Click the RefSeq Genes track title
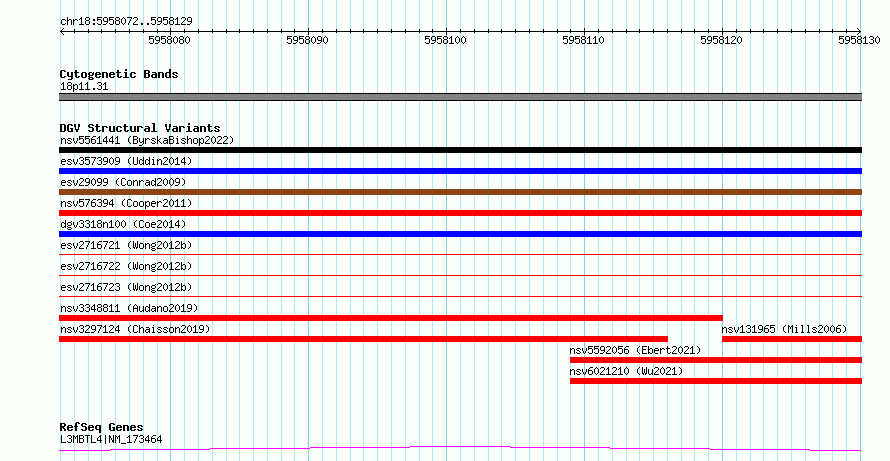890x461 pixels. [x=102, y=427]
